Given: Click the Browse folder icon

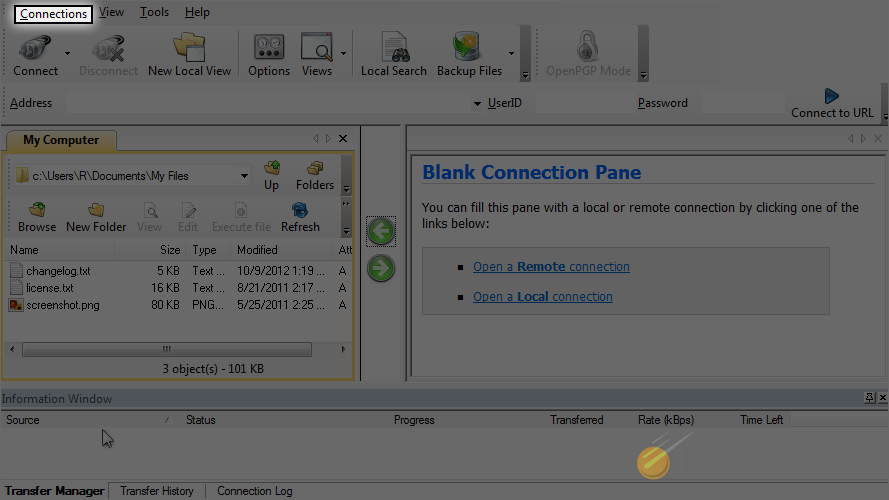Looking at the screenshot, I should pos(37,211).
